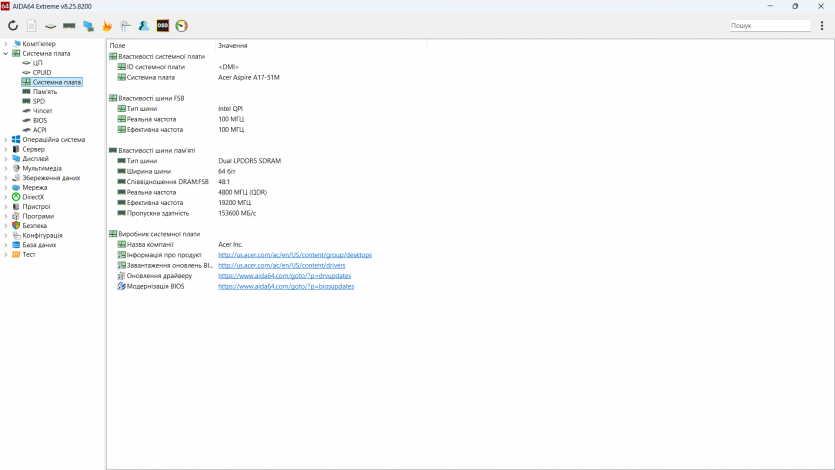Open the monitor diagnostics toolbar icon
Viewport: 835px width, 470px height.
point(88,26)
